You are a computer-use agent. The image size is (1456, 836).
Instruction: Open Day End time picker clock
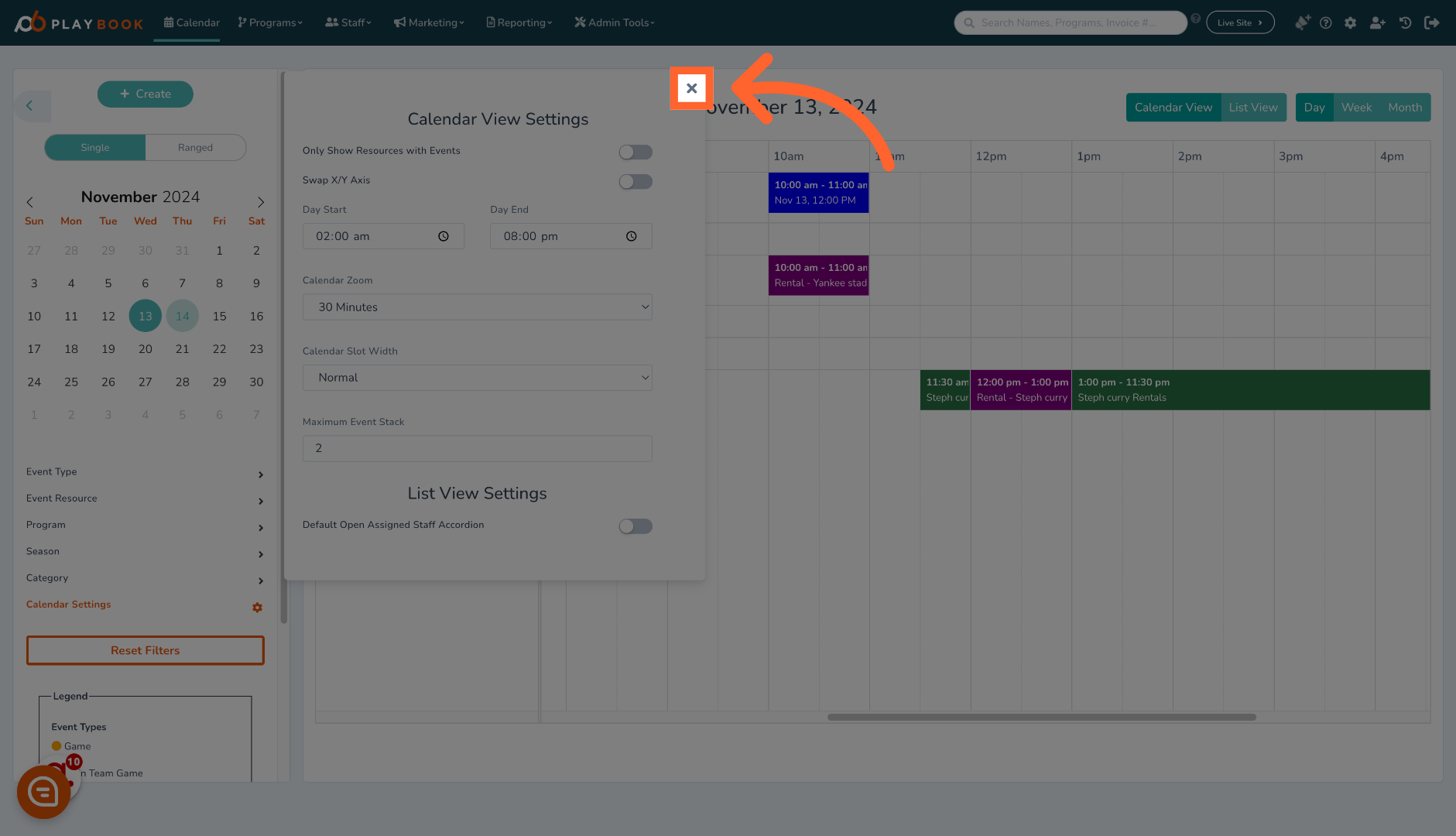632,237
